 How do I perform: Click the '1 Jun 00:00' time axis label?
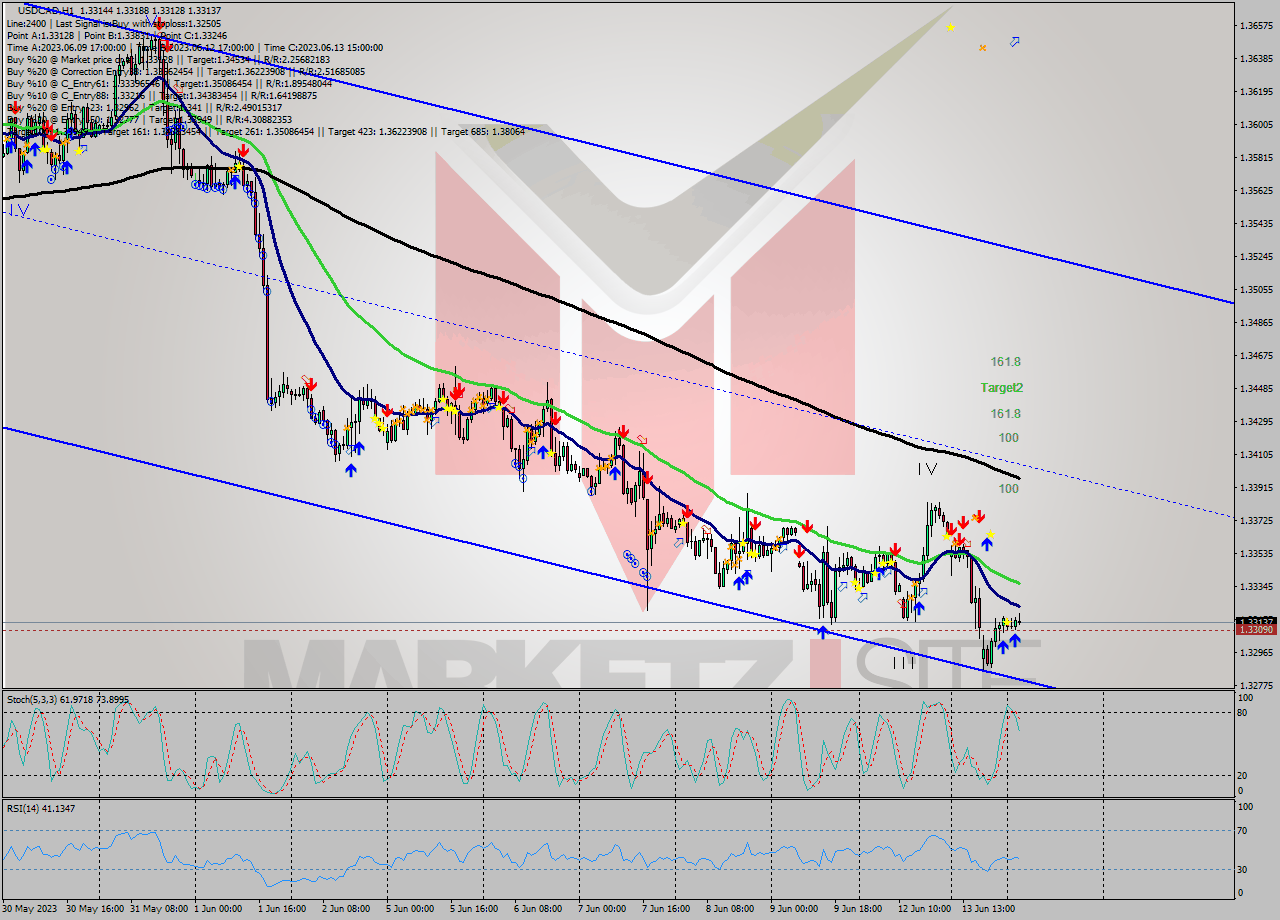coord(218,909)
